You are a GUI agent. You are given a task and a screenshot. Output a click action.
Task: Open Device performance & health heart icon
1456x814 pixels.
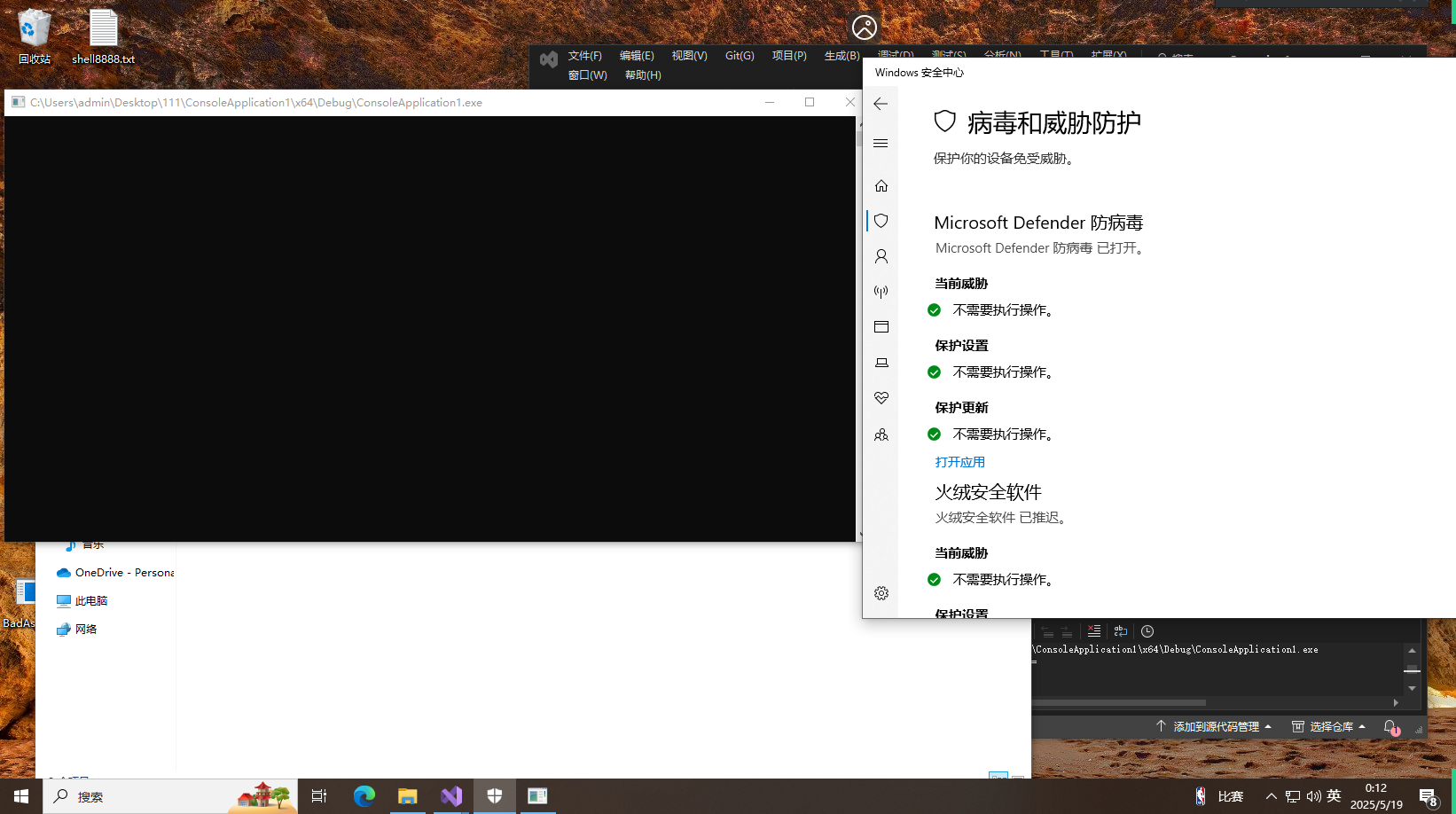point(881,398)
